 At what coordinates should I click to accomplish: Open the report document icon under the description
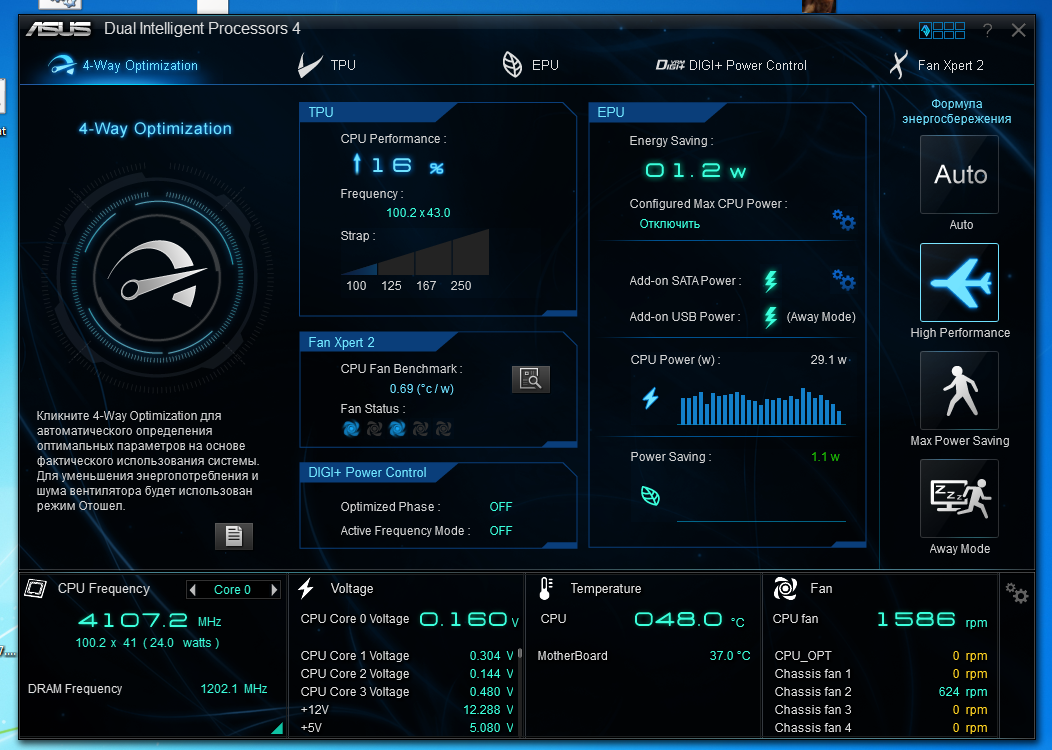233,536
